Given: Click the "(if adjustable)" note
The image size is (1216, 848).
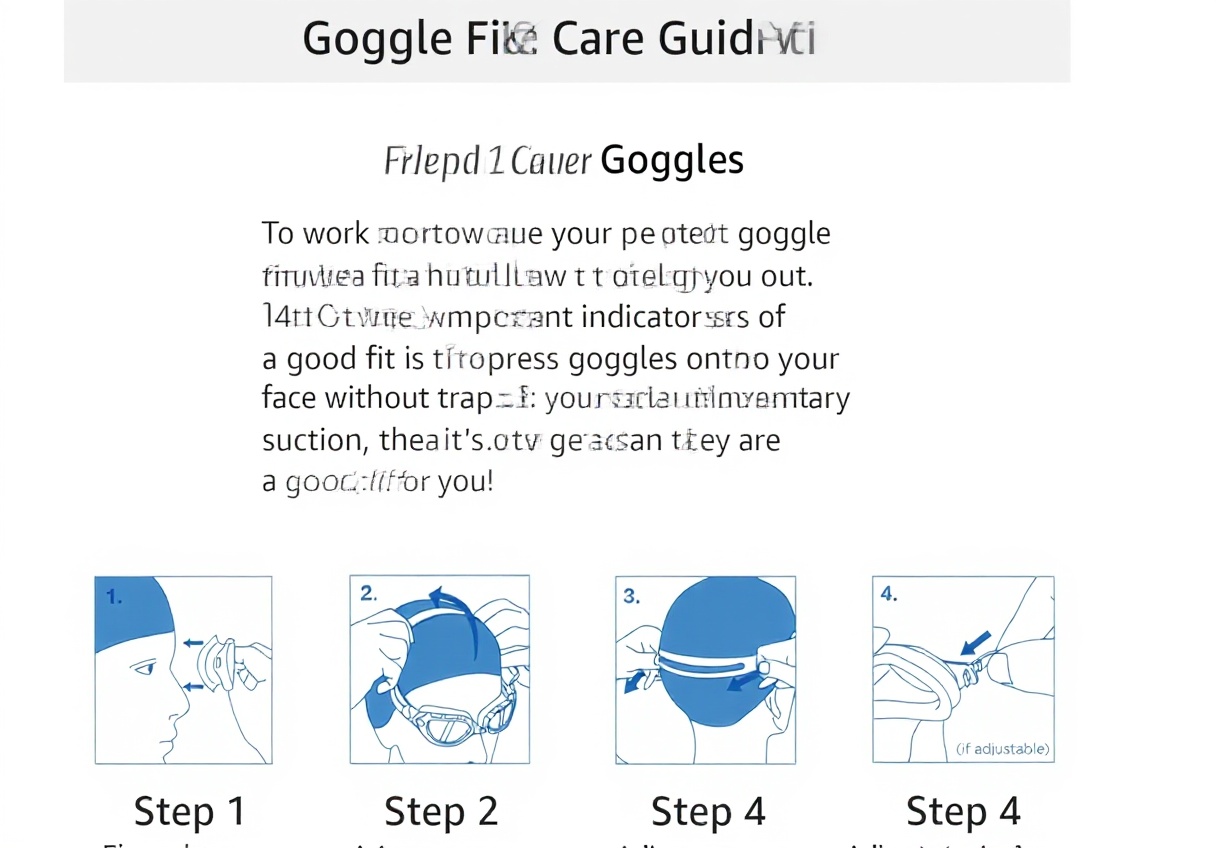Looking at the screenshot, I should (1002, 748).
